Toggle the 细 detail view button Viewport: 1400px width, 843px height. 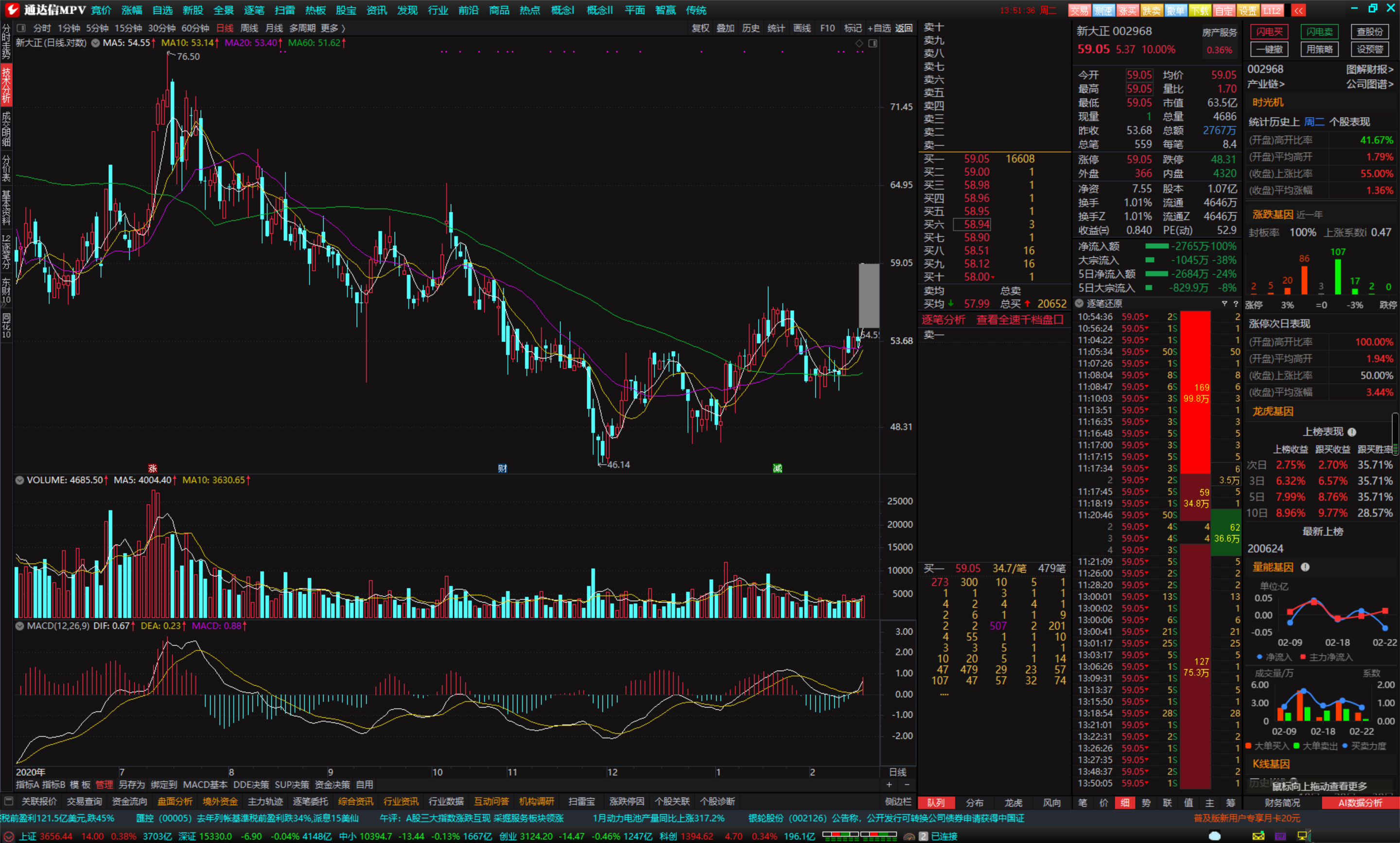tap(1125, 802)
